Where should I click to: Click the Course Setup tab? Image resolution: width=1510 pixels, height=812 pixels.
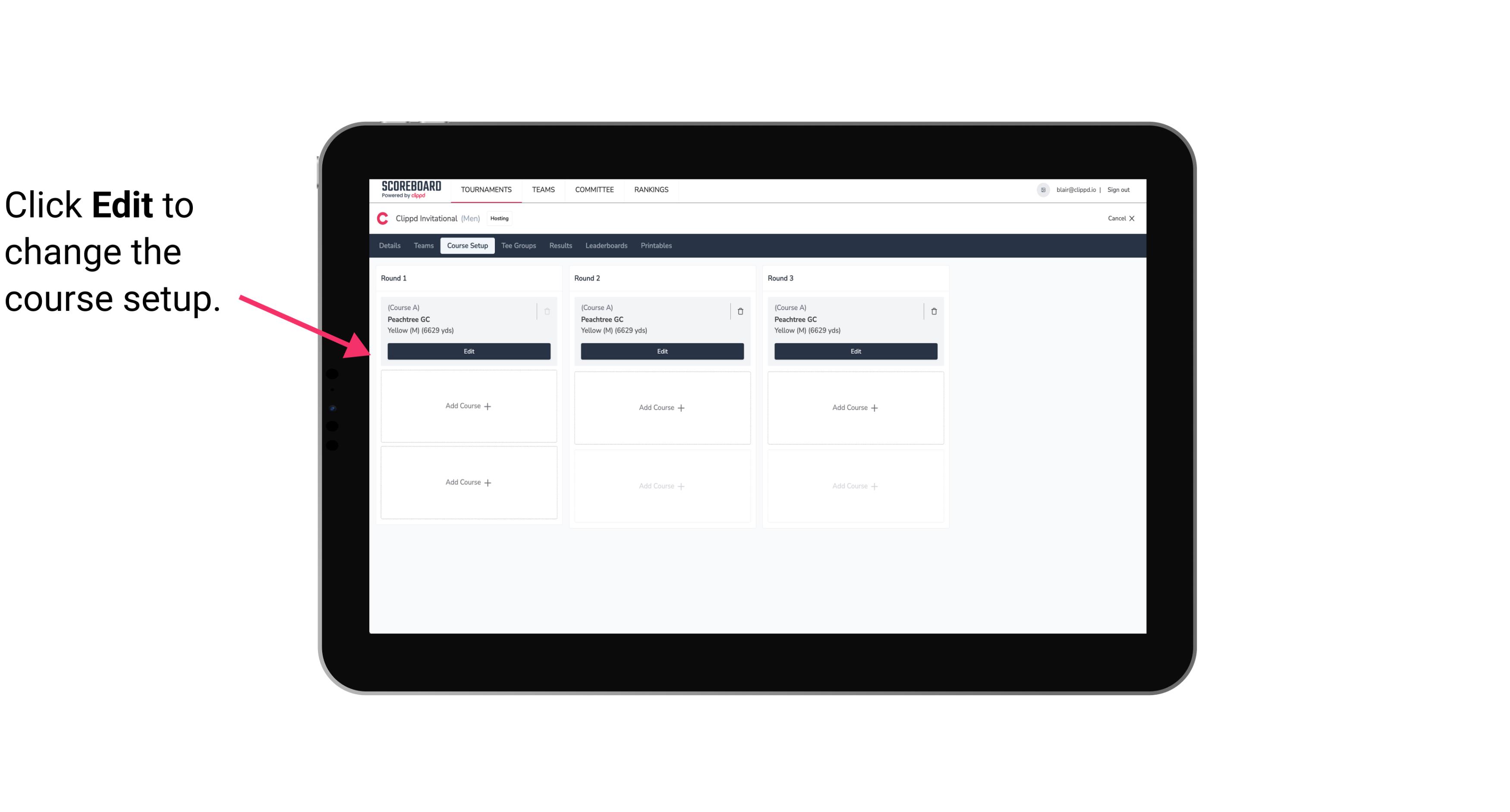[x=467, y=245]
